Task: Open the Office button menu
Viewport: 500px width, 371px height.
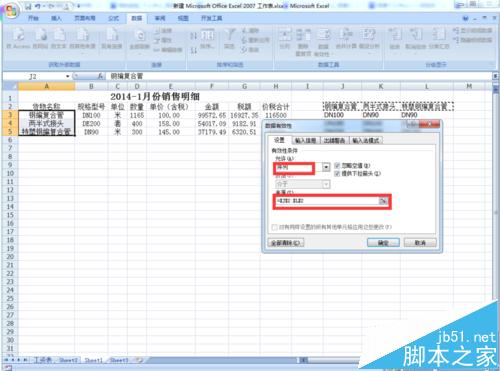Action: (x=11, y=11)
